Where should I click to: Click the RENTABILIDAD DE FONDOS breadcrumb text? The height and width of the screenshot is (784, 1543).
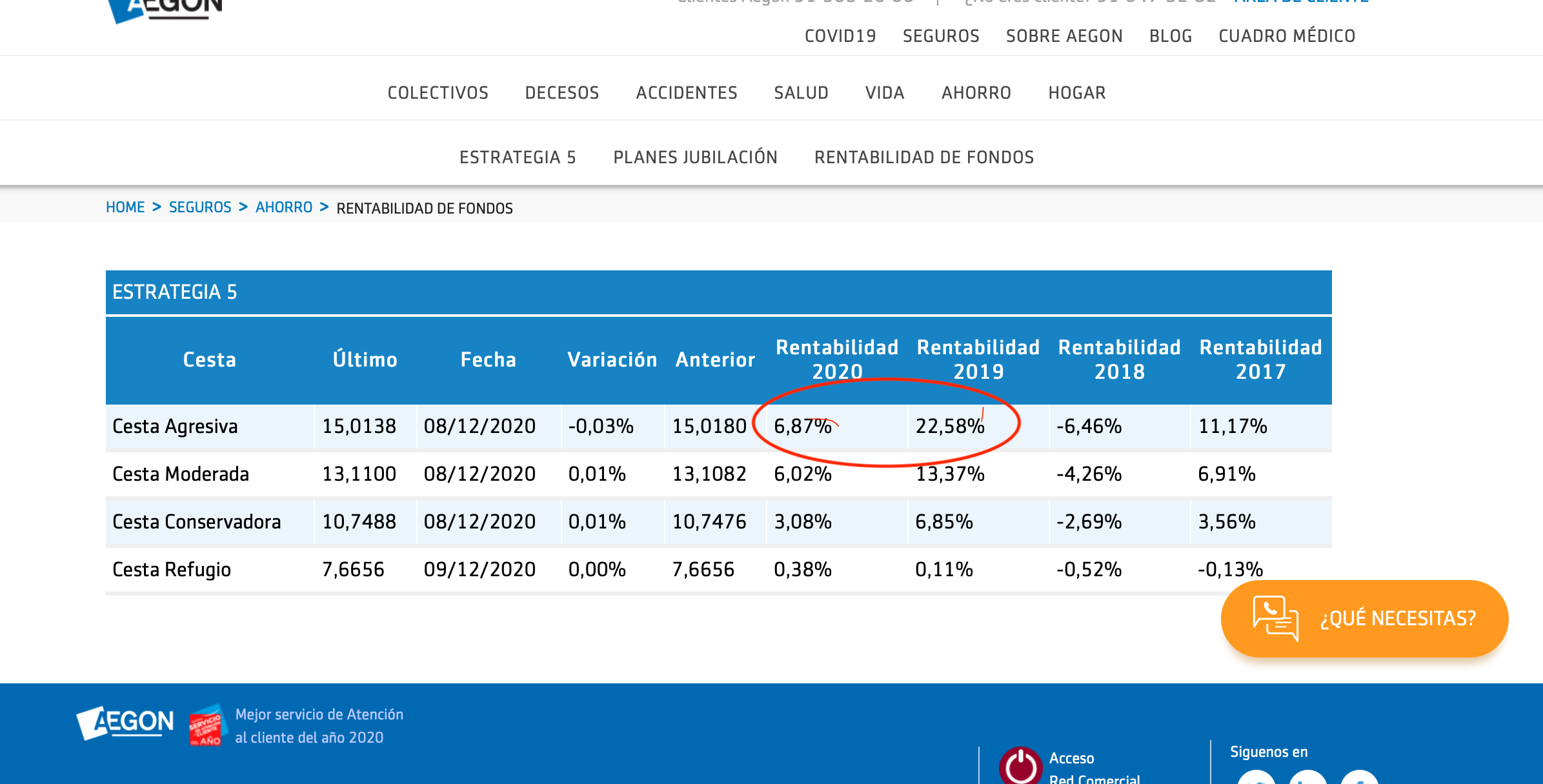click(425, 208)
